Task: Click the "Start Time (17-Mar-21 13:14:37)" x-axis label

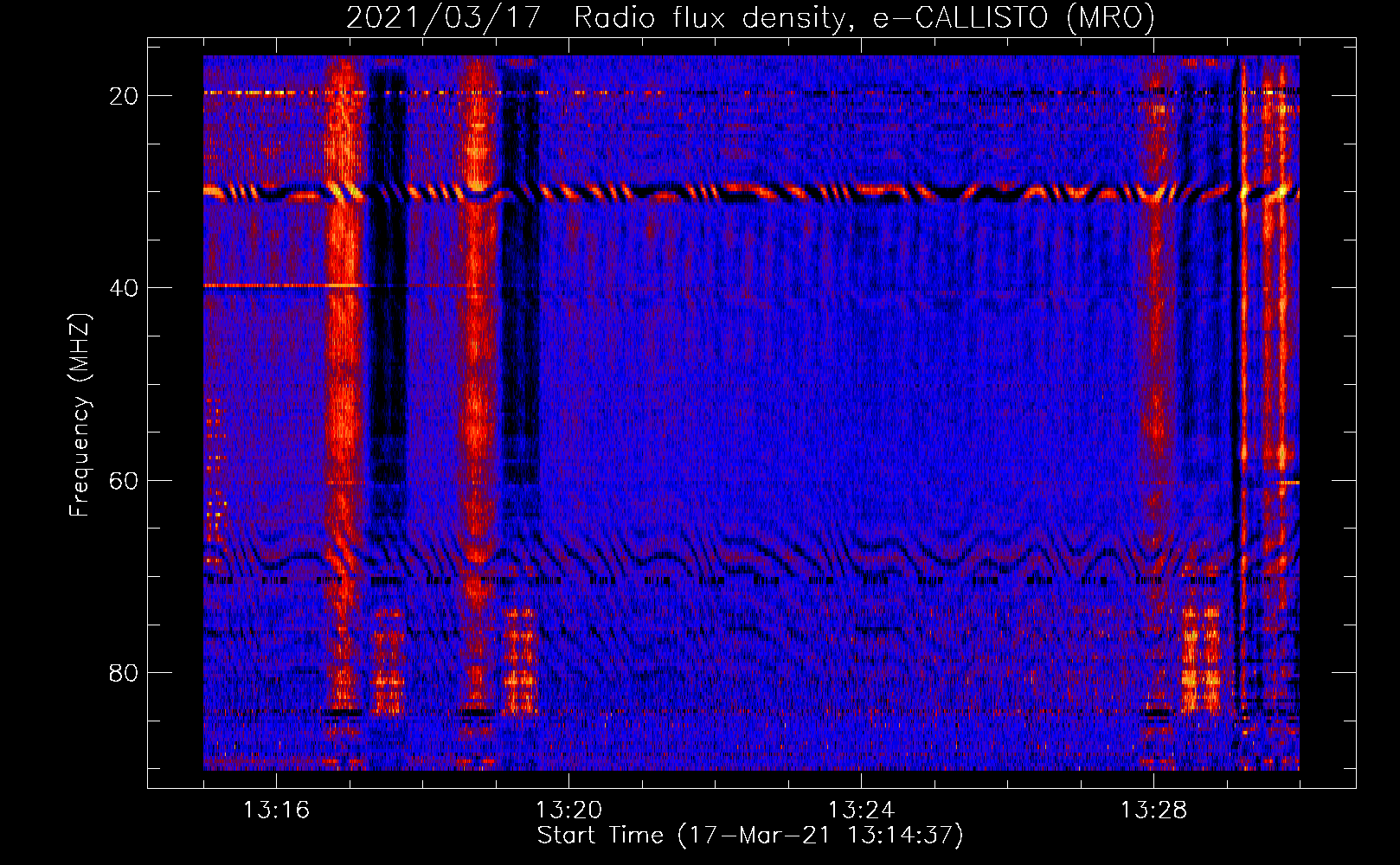Action: click(750, 836)
